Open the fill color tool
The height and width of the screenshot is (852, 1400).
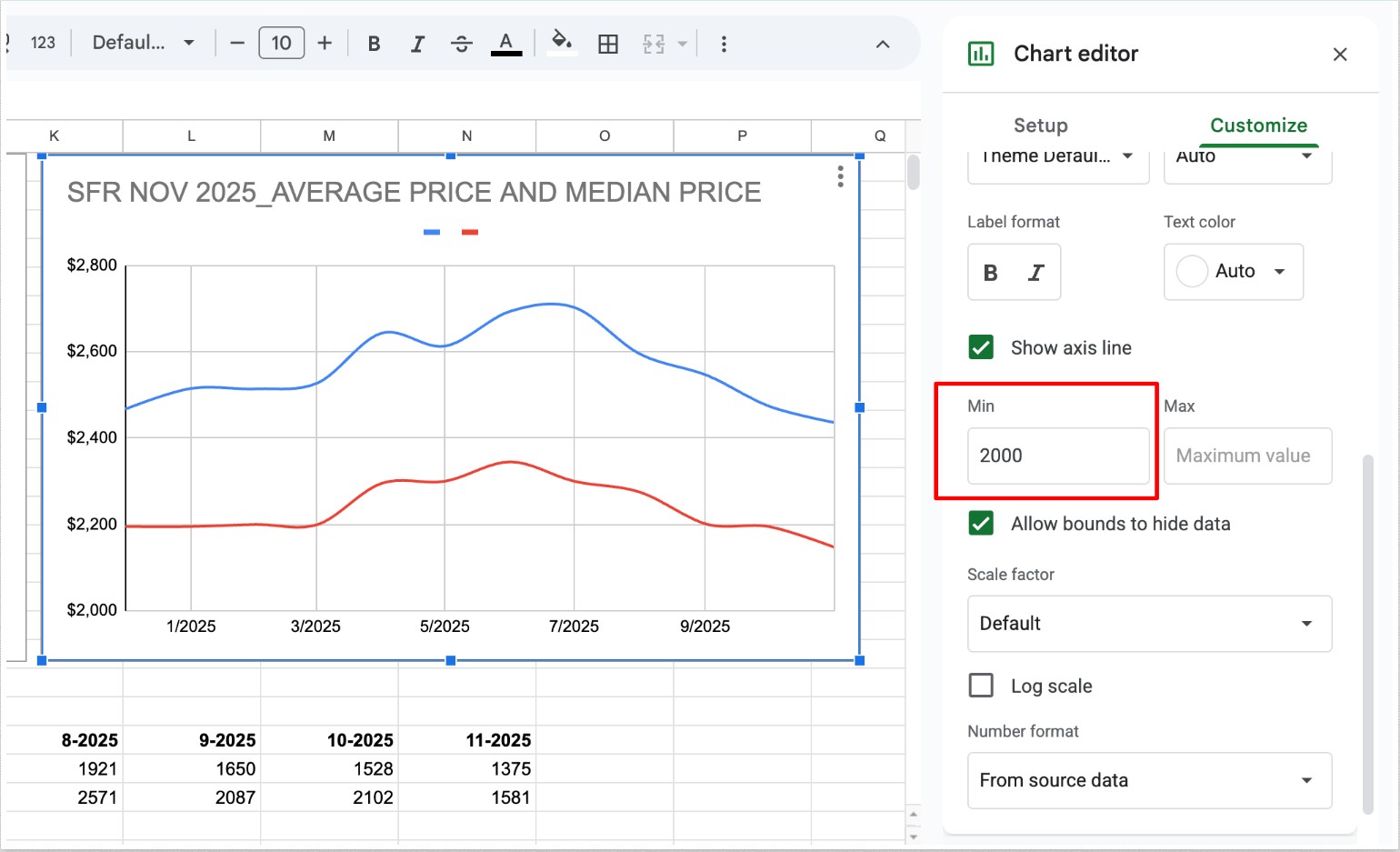tap(562, 42)
